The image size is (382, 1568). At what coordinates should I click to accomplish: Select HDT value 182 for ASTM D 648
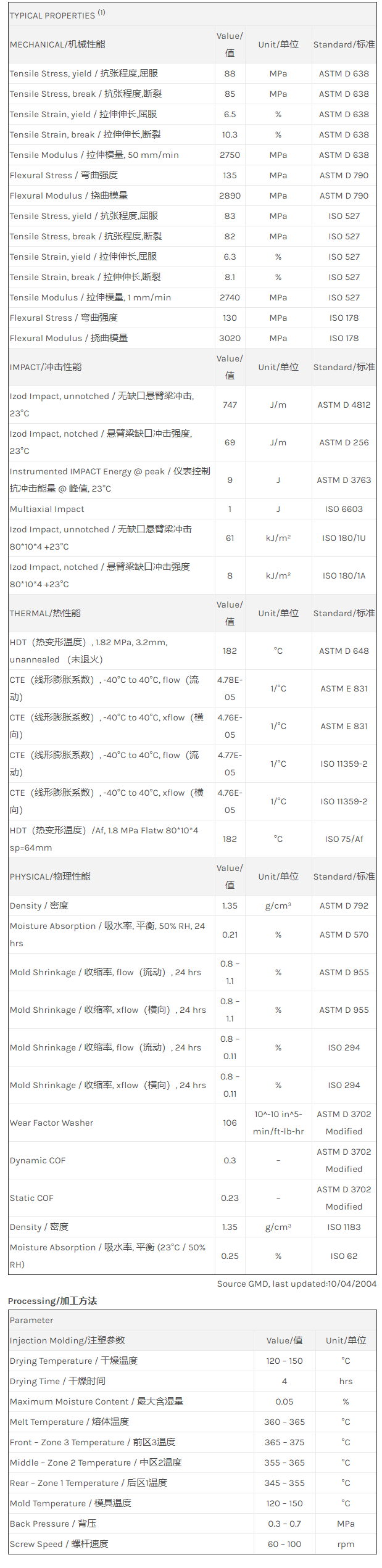click(x=230, y=651)
